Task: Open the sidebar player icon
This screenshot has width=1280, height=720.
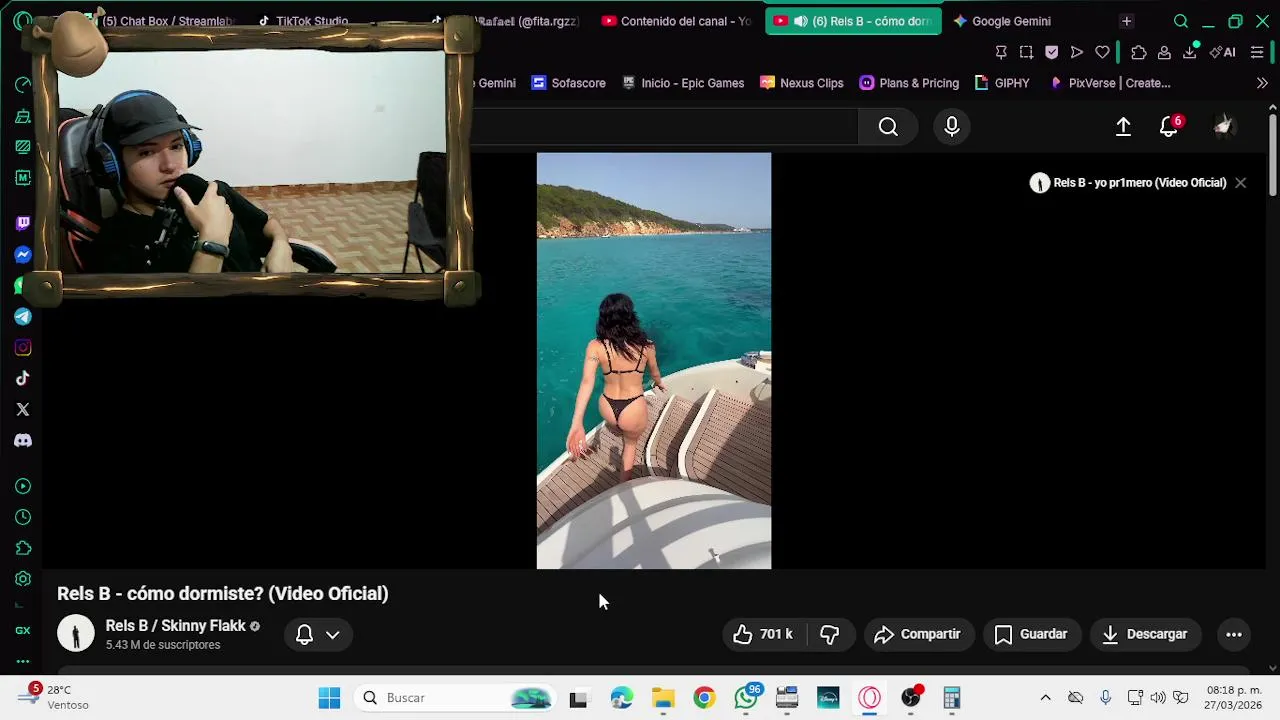Action: pos(23,486)
